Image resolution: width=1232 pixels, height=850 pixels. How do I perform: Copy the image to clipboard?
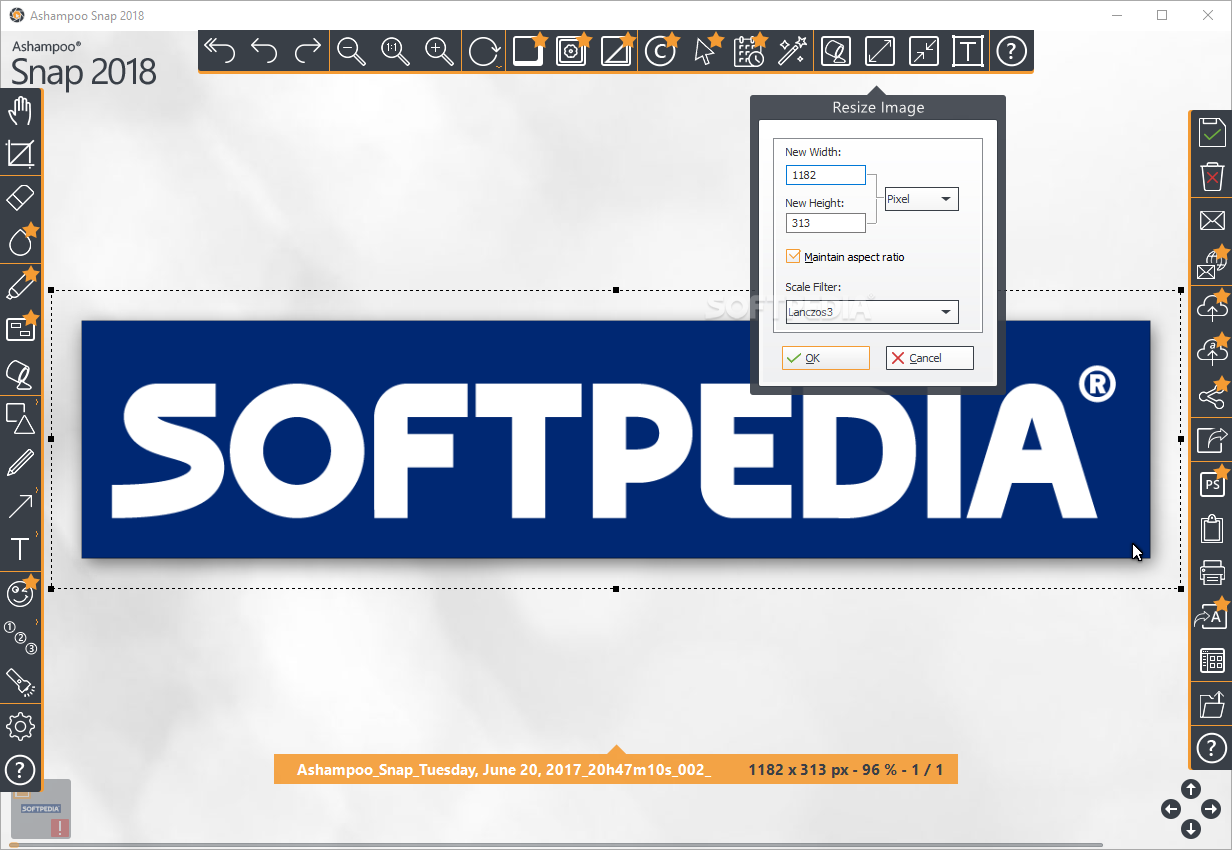[x=1212, y=529]
